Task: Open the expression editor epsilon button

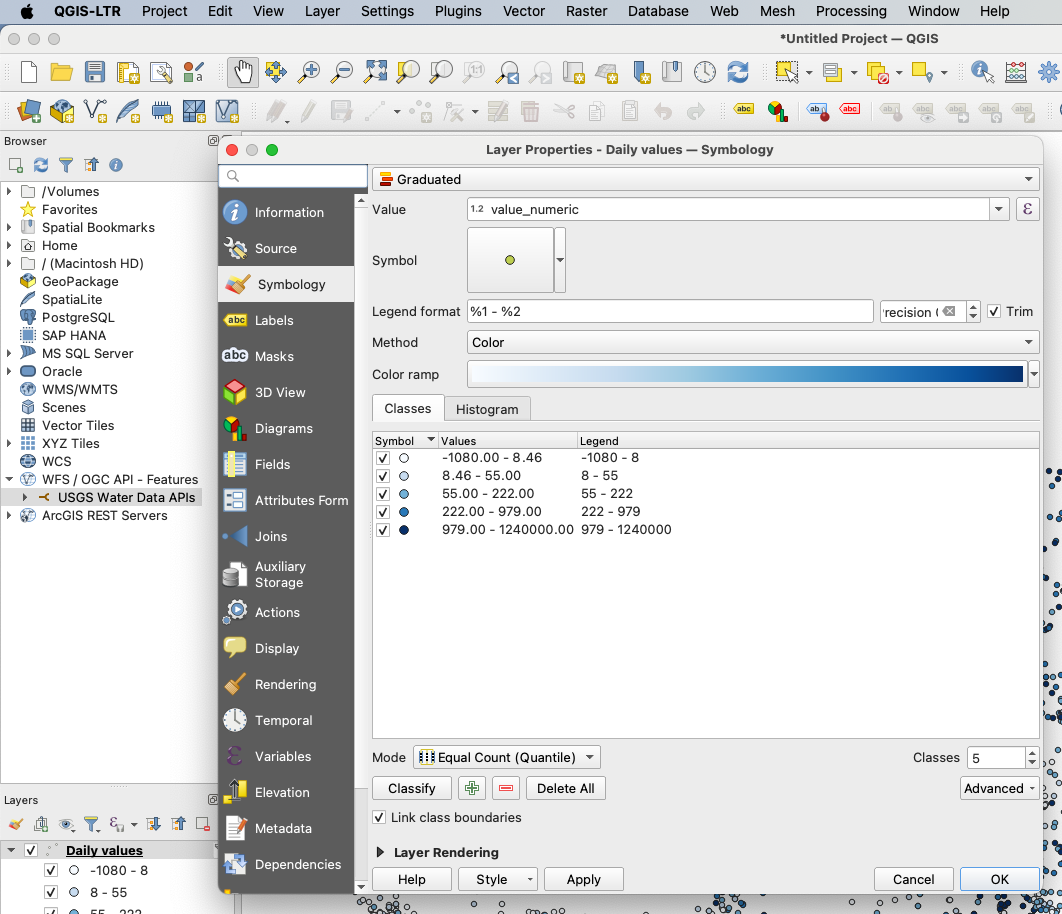Action: [x=1027, y=209]
